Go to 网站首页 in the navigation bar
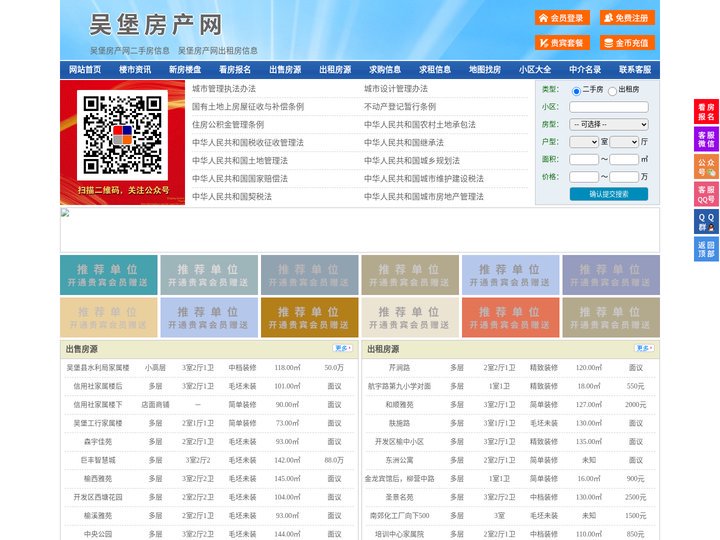 click(85, 70)
